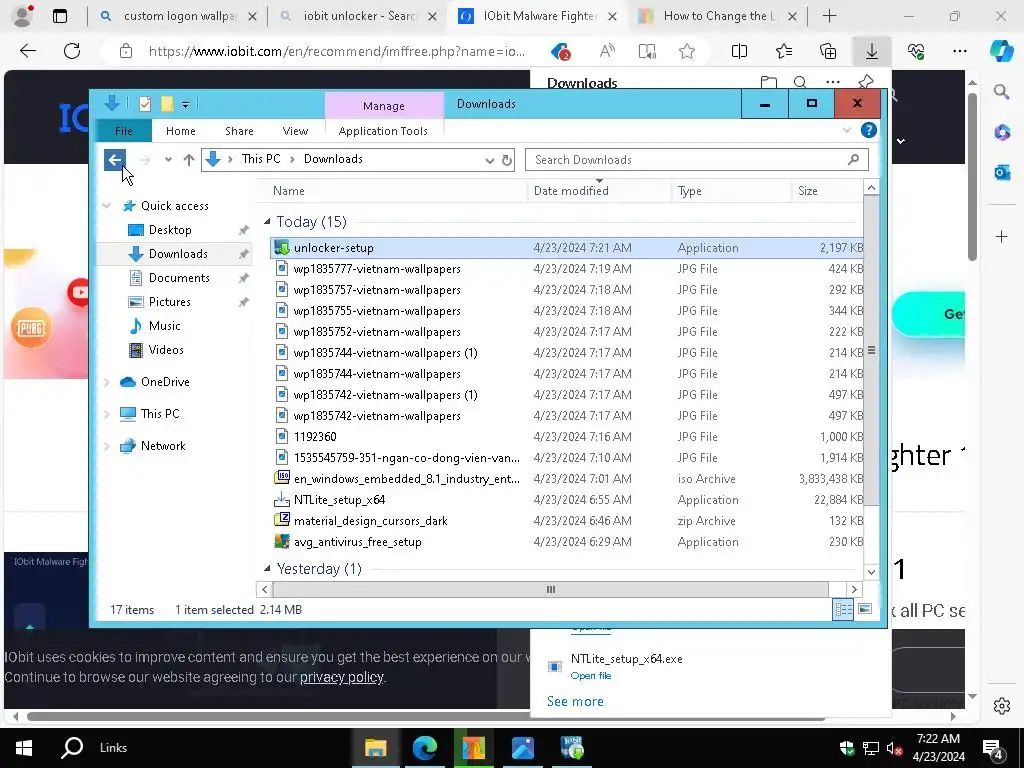Expand This PC tree node
Image resolution: width=1024 pixels, height=768 pixels.
106,414
